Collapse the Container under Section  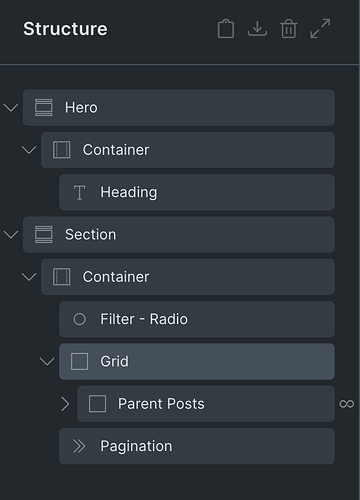tap(29, 277)
